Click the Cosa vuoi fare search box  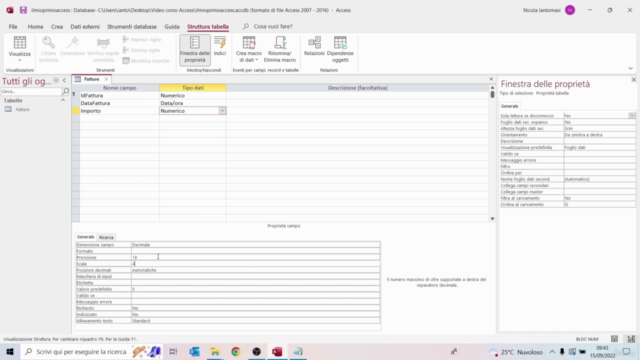273,27
